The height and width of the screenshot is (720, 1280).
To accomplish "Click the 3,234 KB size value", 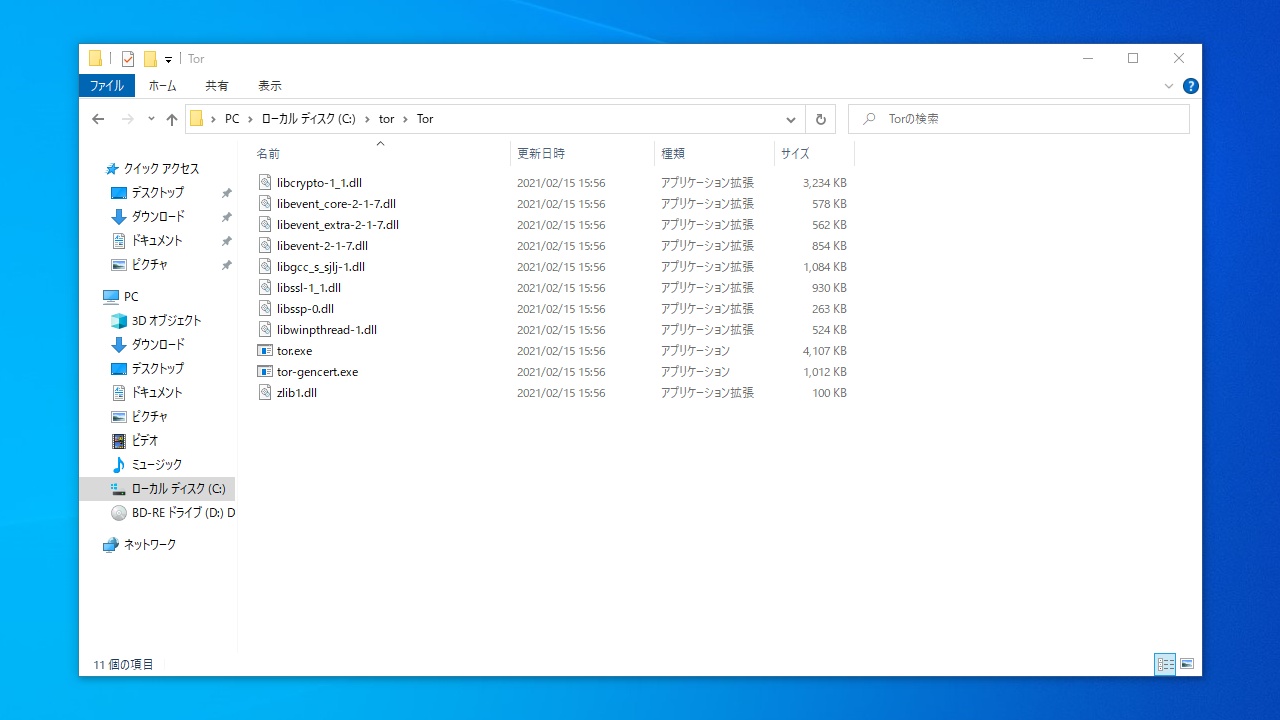I will 825,183.
